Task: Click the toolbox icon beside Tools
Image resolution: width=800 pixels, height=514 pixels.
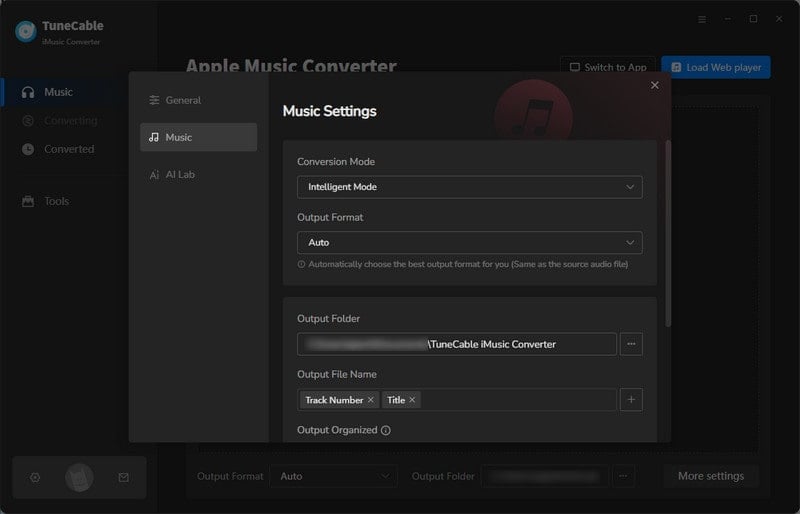Action: click(28, 202)
